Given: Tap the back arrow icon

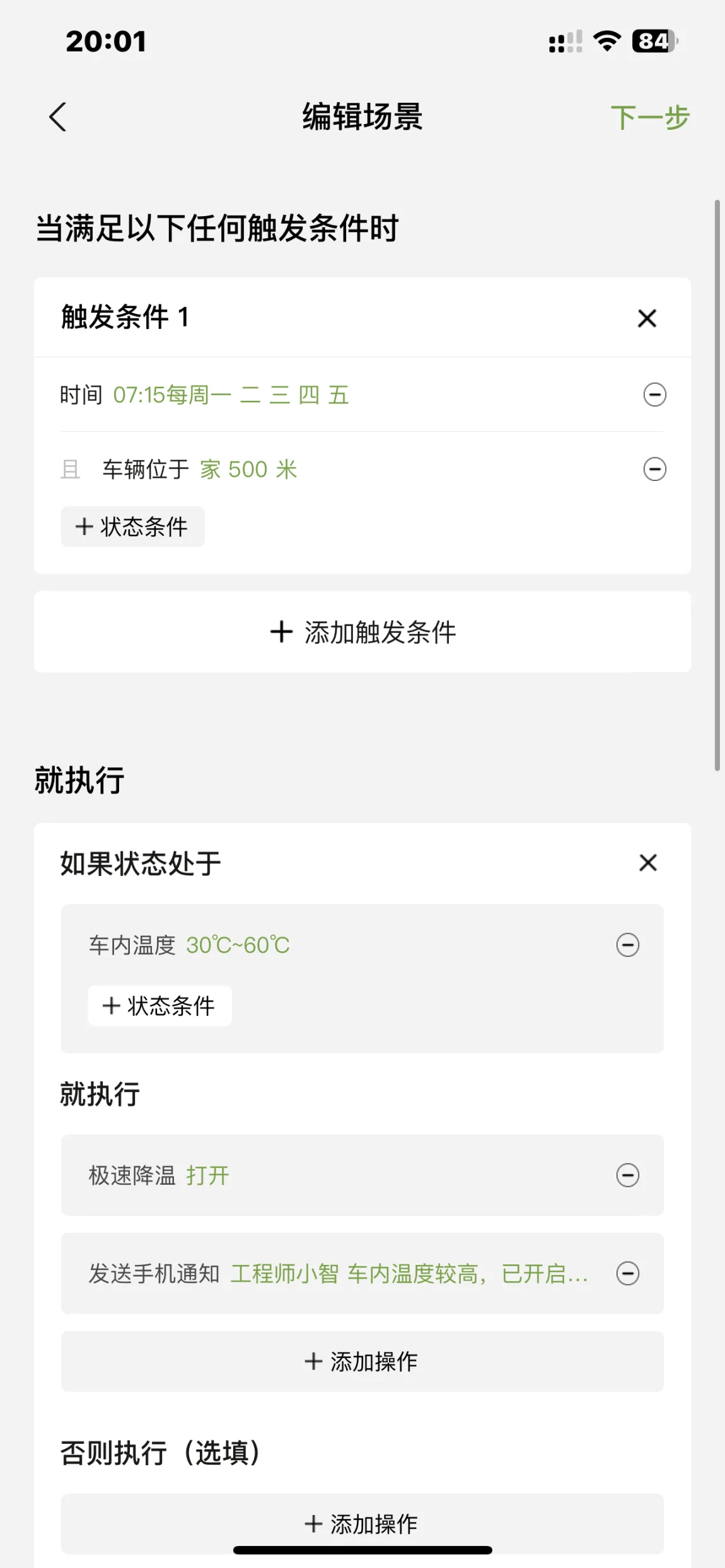Looking at the screenshot, I should coord(58,117).
